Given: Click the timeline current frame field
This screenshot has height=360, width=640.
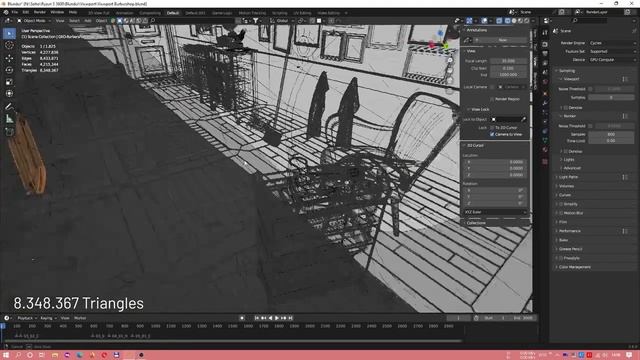Looking at the screenshot, I should 459,318.
